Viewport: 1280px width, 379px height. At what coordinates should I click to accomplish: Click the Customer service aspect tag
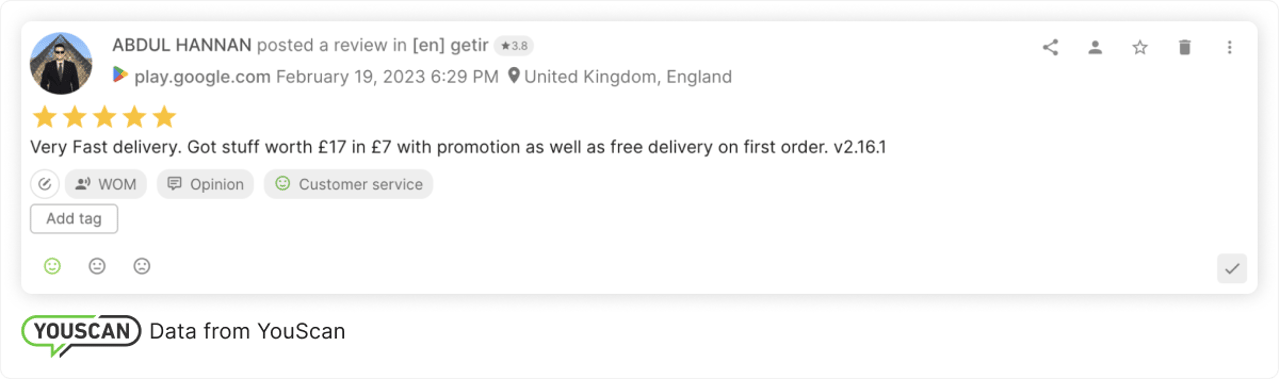(x=348, y=184)
